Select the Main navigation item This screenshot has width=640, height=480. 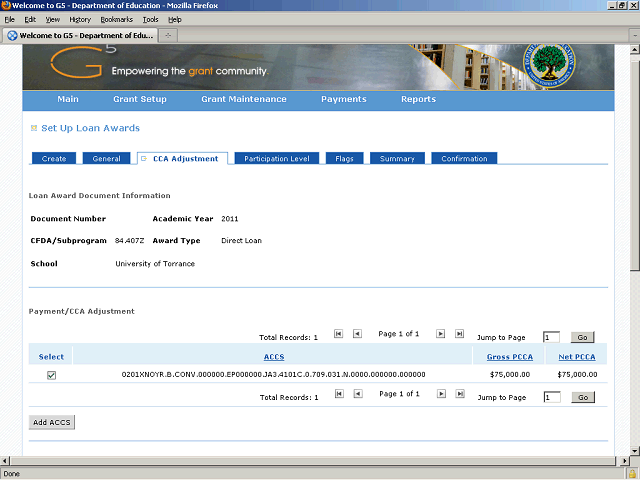(68, 99)
